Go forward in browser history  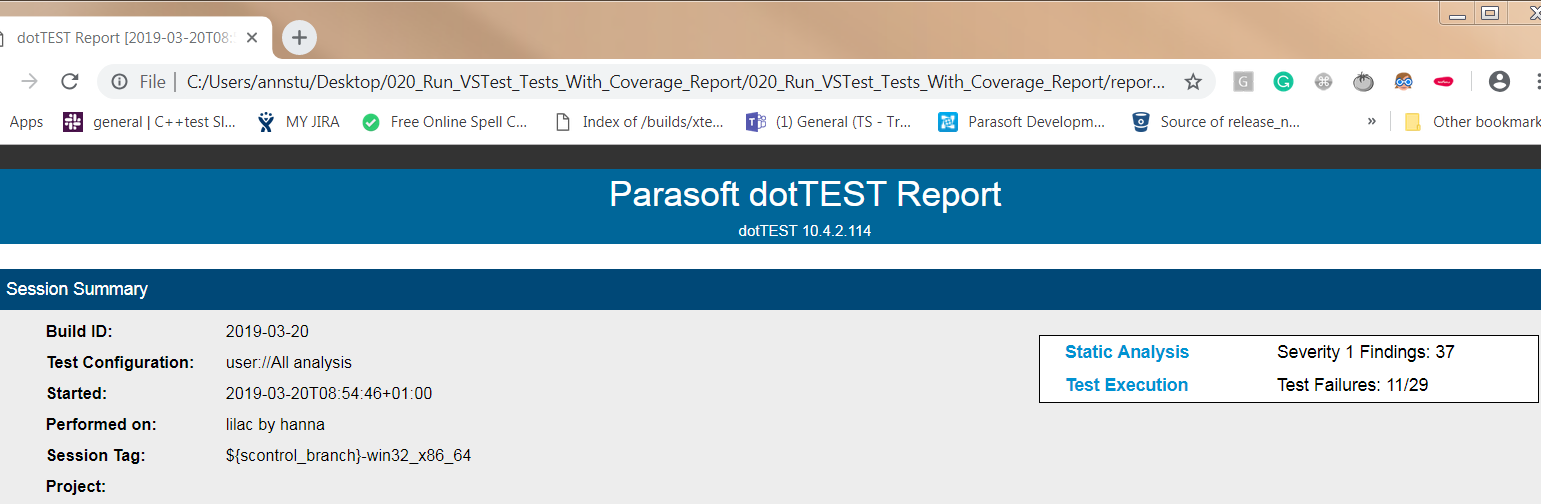(30, 82)
